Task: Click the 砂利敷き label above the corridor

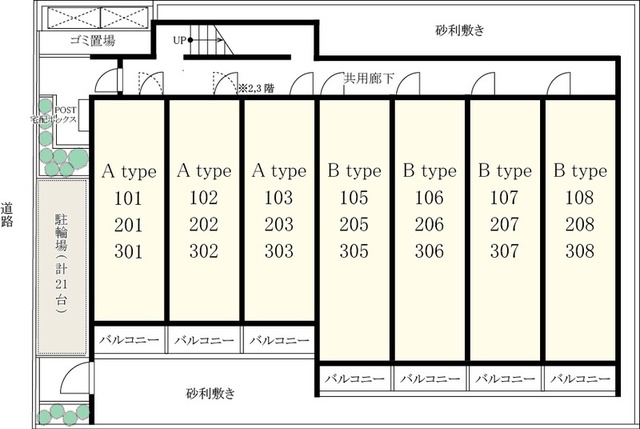Action: (460, 30)
